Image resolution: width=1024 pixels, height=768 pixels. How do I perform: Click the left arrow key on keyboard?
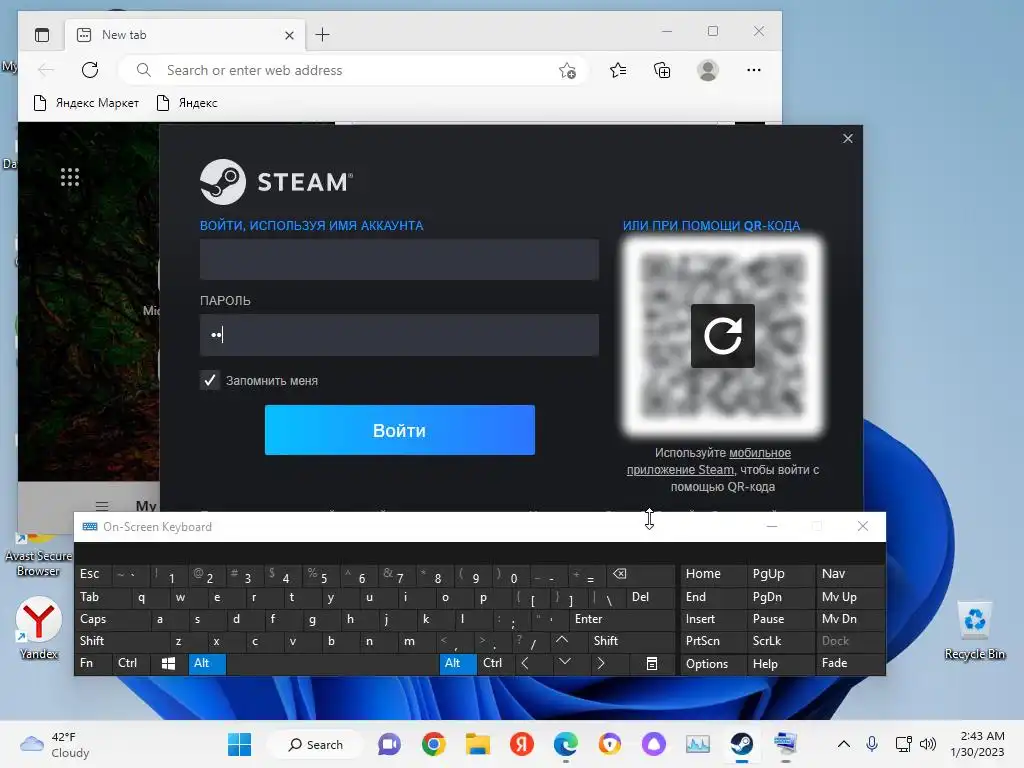click(x=534, y=663)
